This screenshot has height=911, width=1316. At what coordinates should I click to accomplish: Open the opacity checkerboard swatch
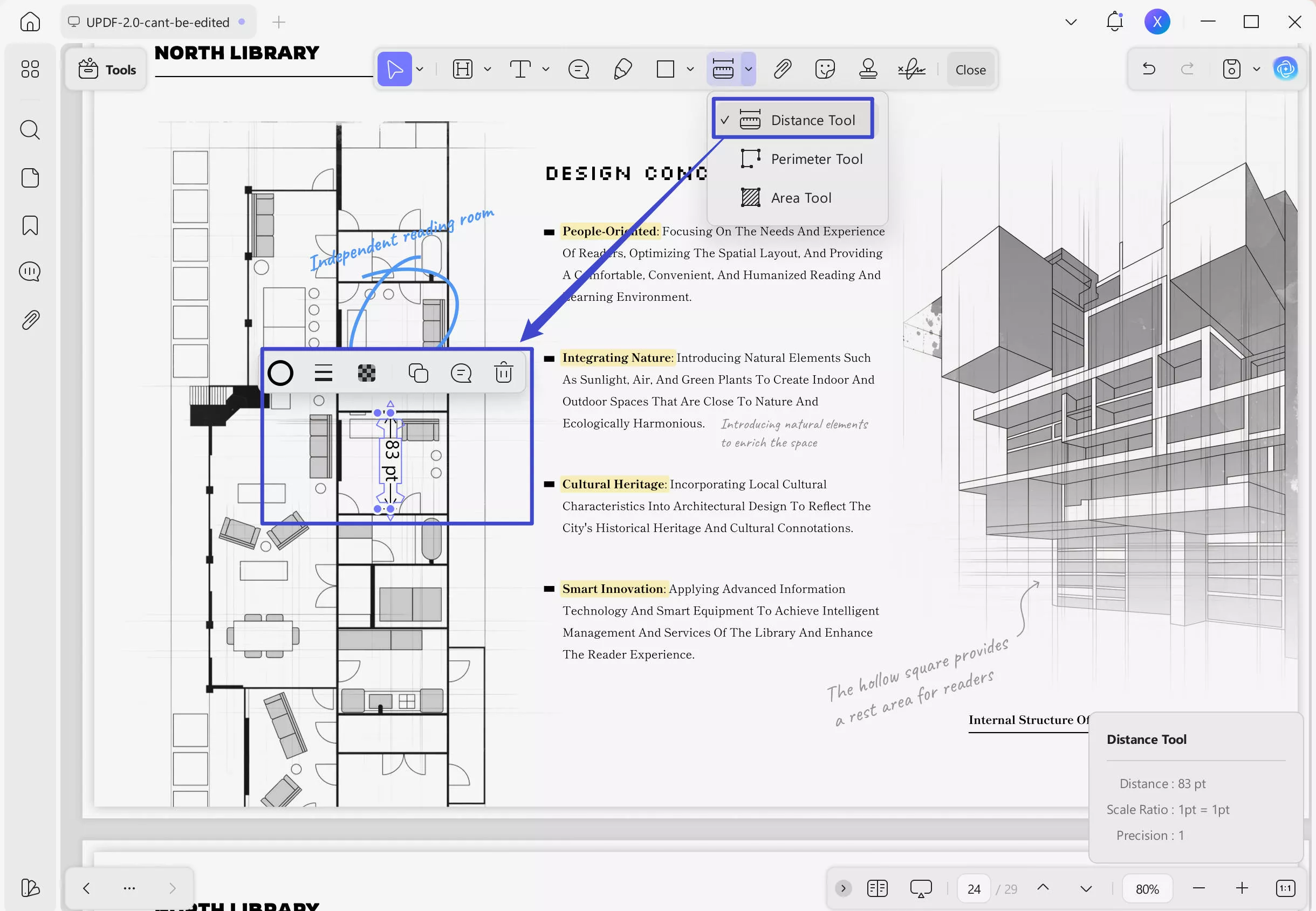(x=367, y=374)
